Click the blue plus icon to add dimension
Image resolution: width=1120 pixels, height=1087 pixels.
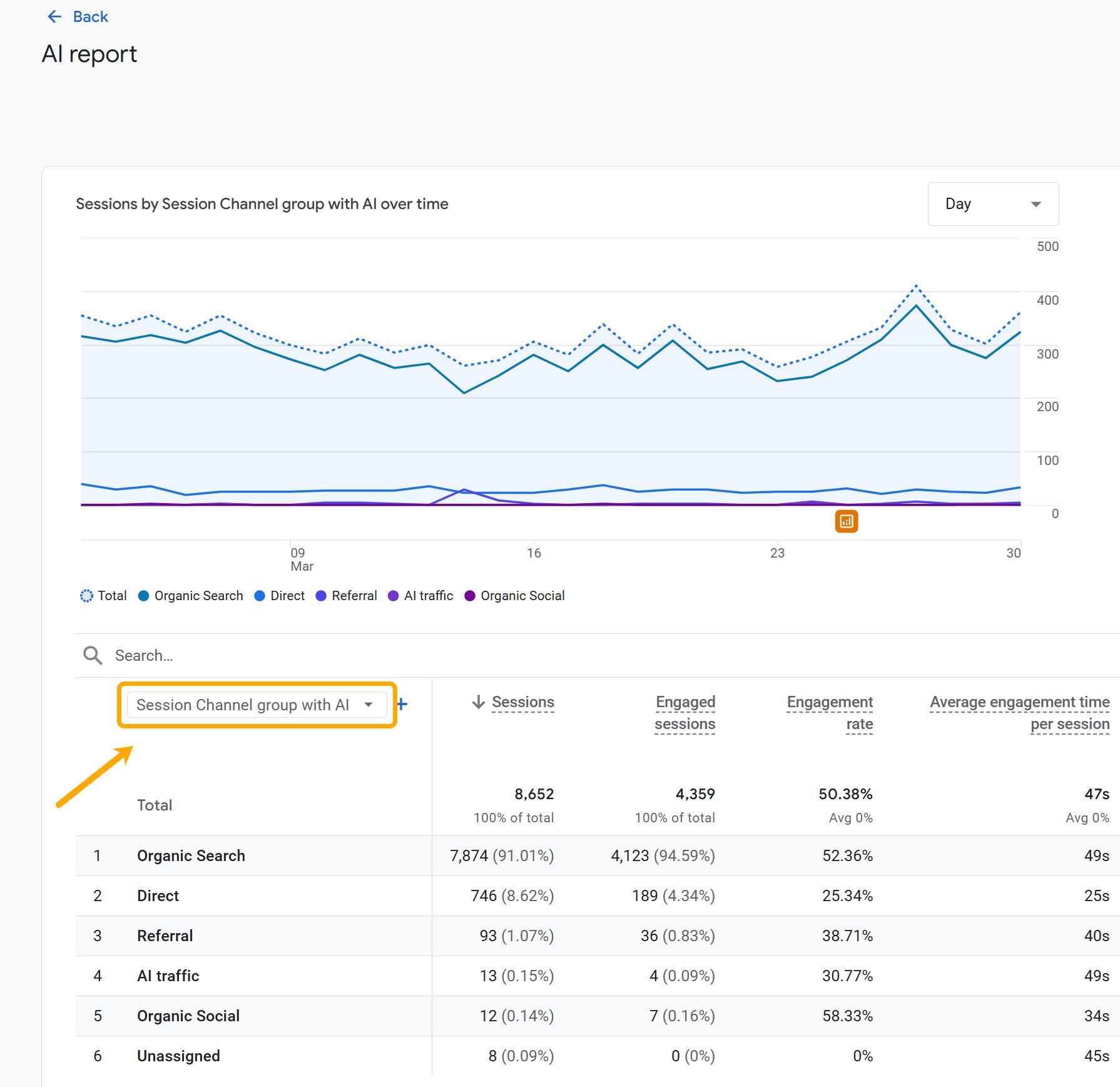pyautogui.click(x=402, y=703)
